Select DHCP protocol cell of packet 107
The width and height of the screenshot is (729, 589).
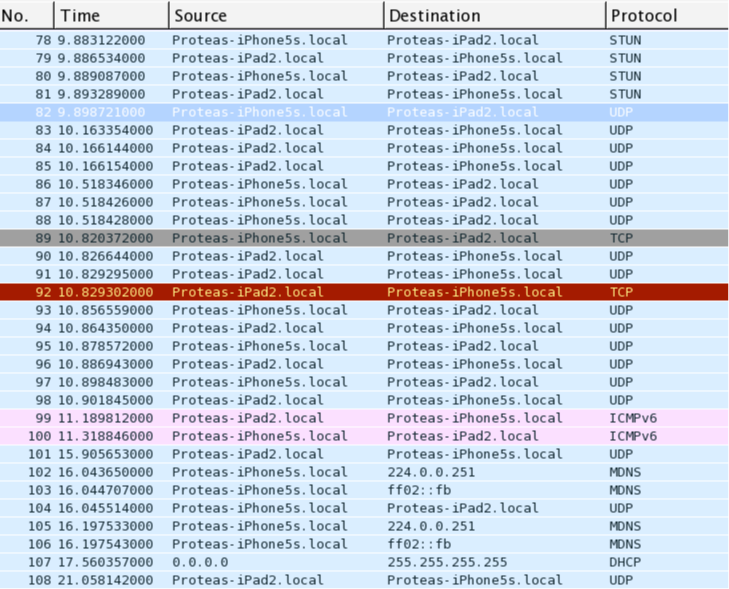point(625,563)
